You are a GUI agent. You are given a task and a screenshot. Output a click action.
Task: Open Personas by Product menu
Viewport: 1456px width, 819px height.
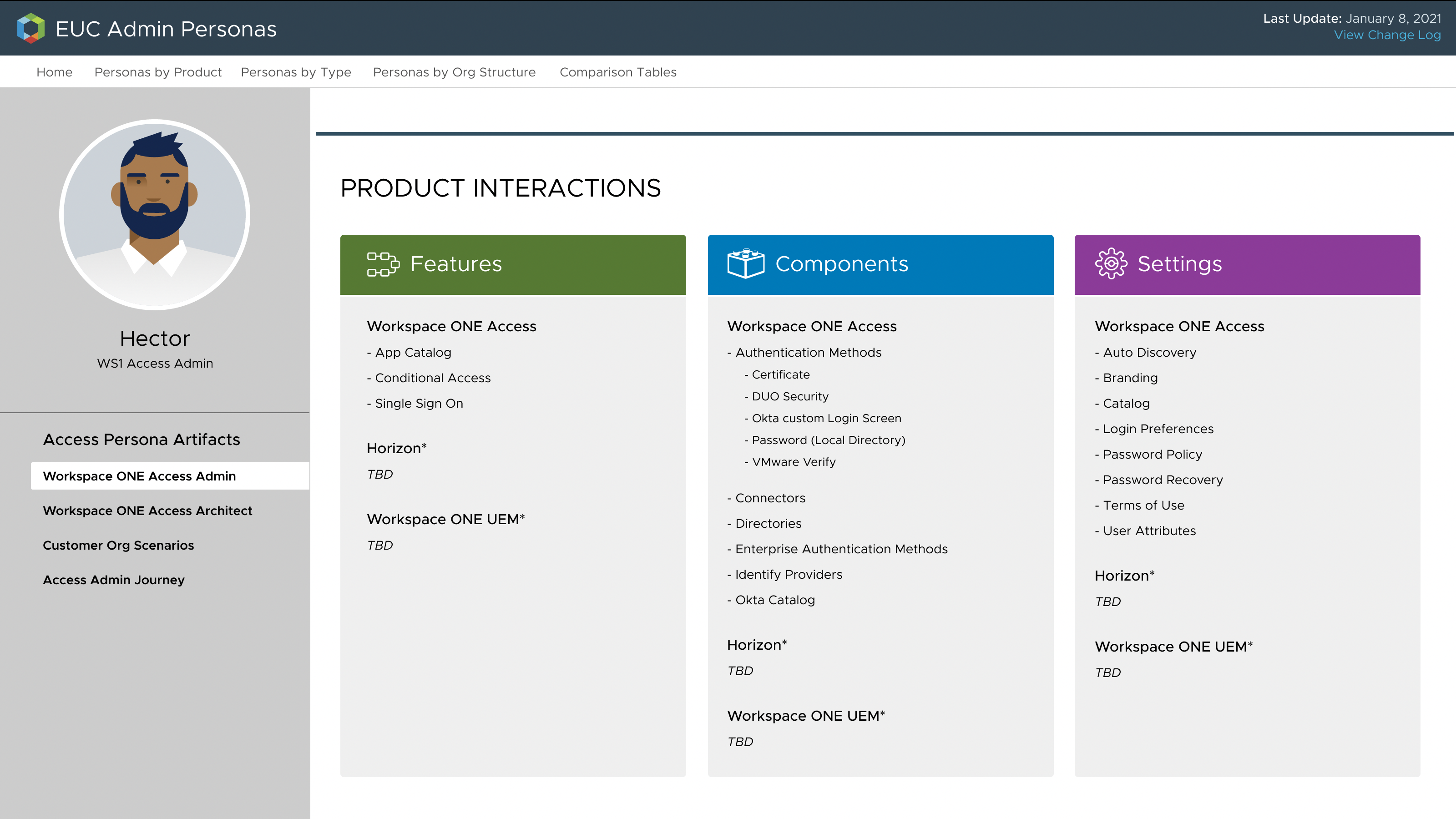pyautogui.click(x=158, y=72)
